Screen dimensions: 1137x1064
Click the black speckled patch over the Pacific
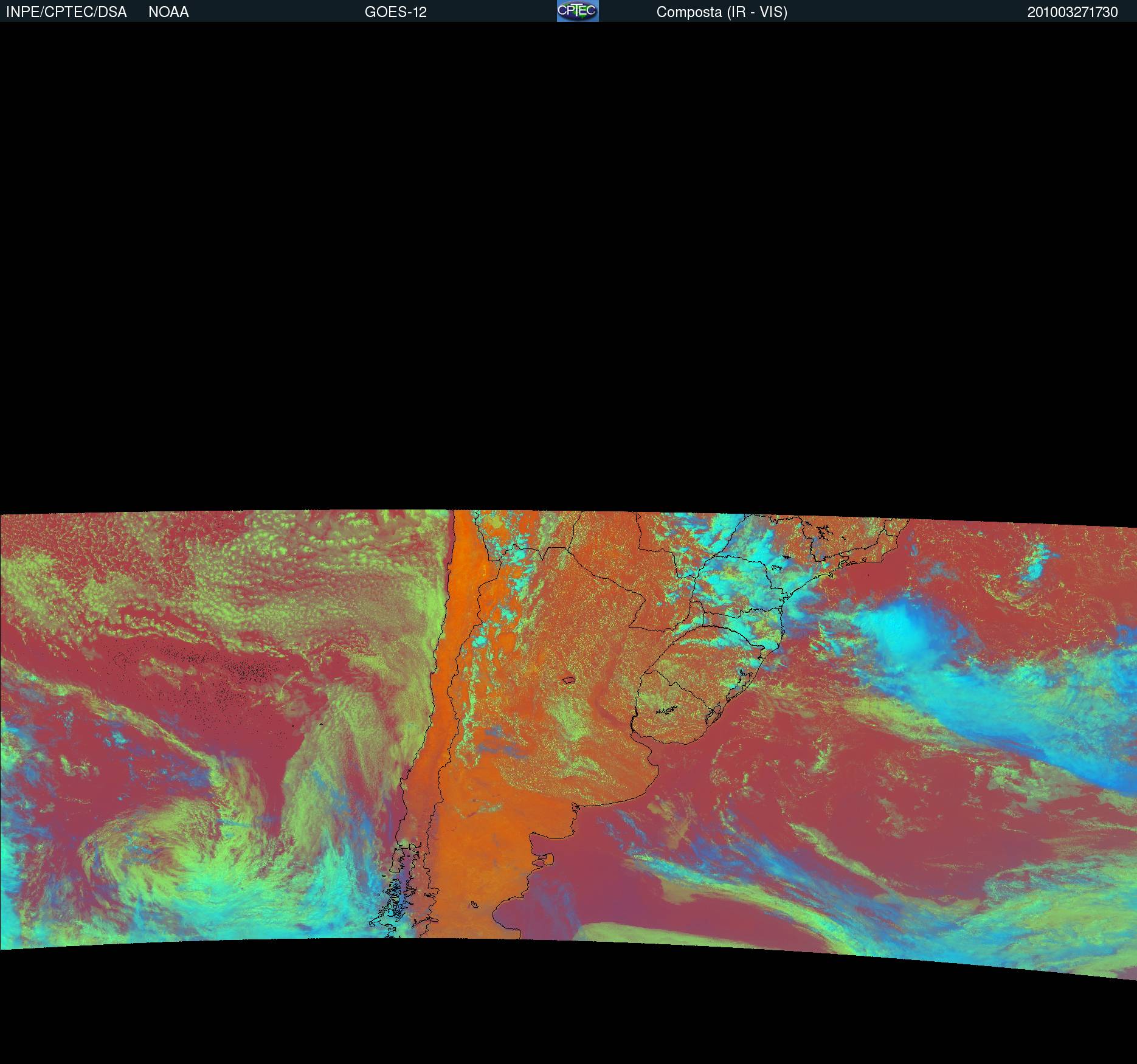point(249,669)
